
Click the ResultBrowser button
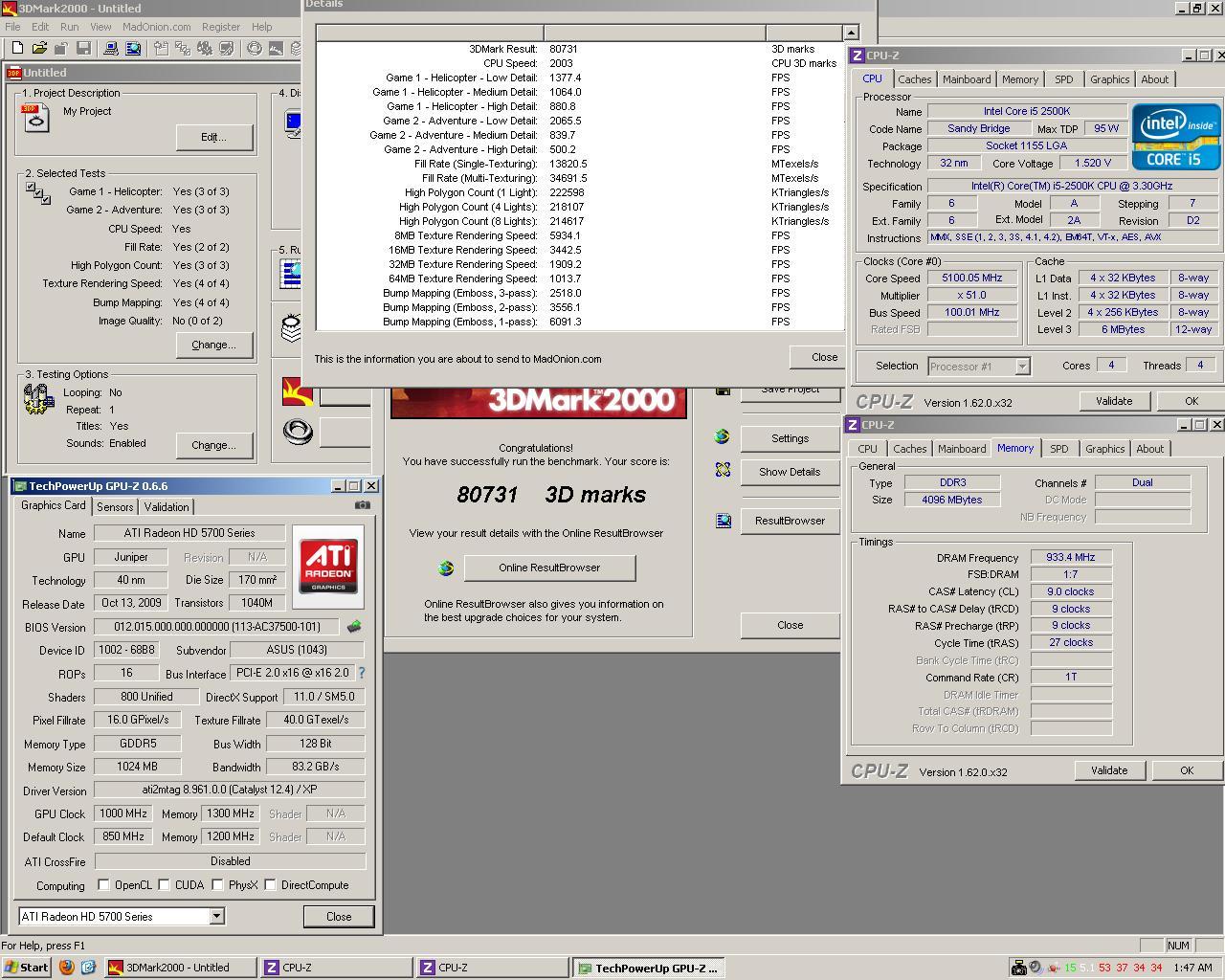point(790,521)
